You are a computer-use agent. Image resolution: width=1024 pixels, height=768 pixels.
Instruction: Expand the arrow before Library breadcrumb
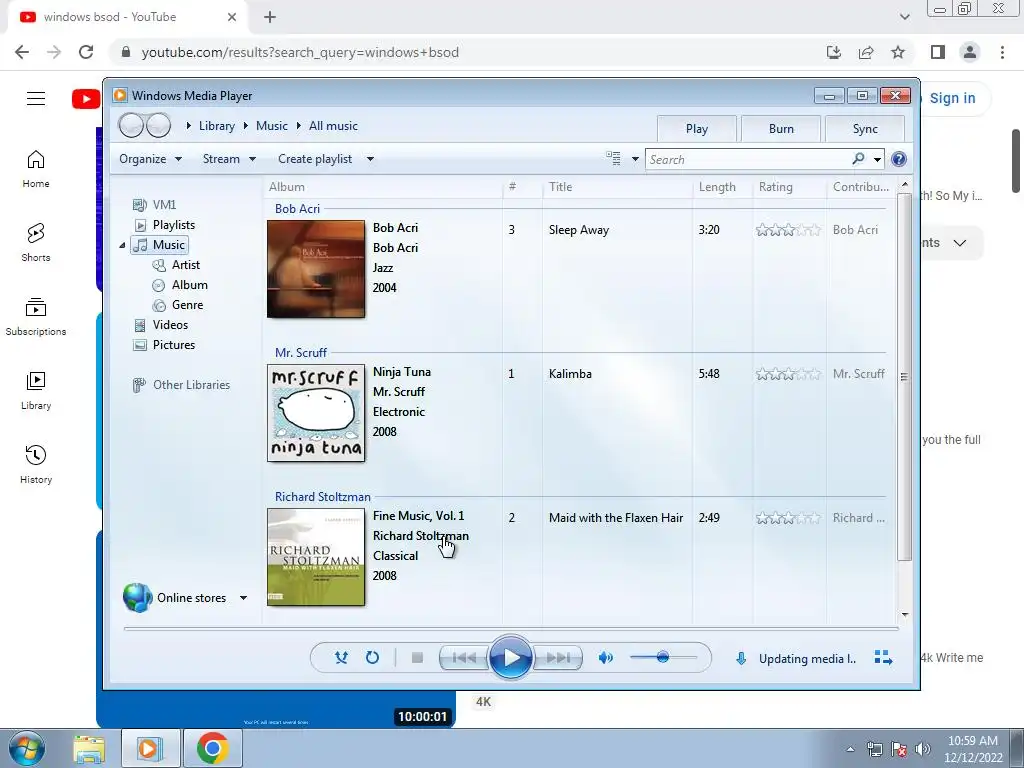pyautogui.click(x=188, y=125)
